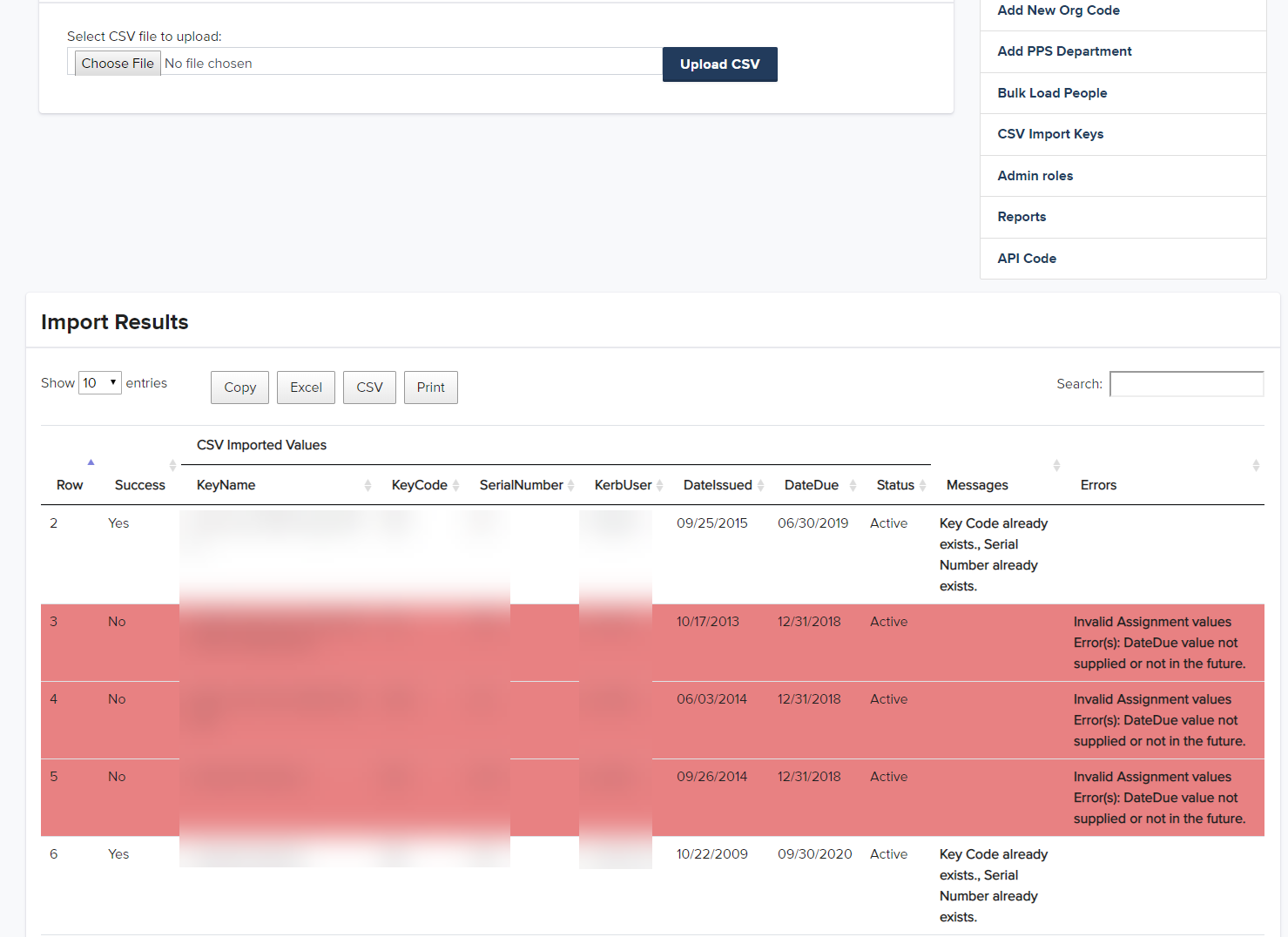Go to Bulk Load People
Viewport: 1288px width, 937px height.
[x=1052, y=93]
